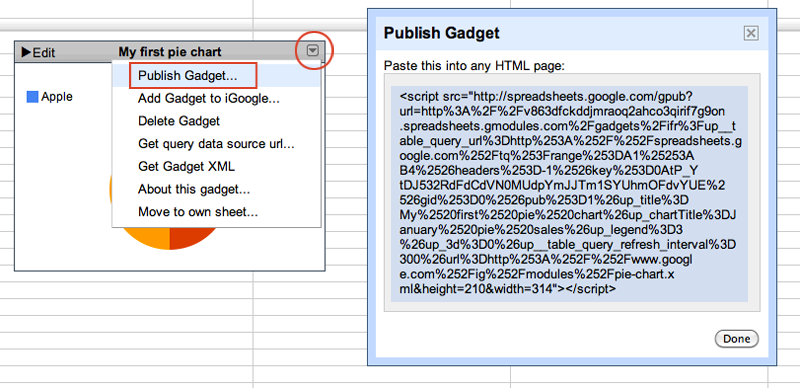Choose Publish Gadget... from menu

point(188,76)
